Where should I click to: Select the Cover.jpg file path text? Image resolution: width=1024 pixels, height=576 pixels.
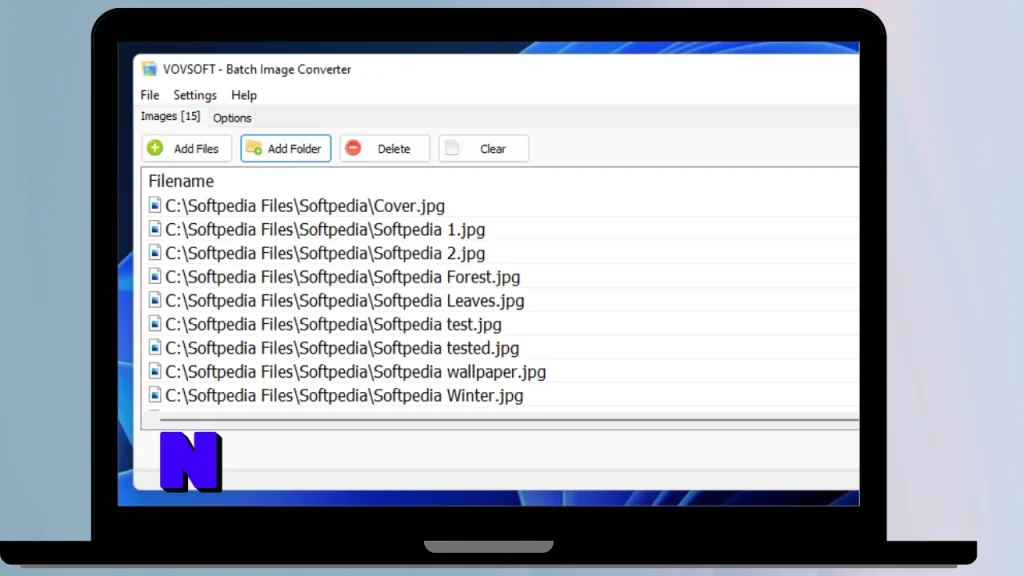point(305,206)
